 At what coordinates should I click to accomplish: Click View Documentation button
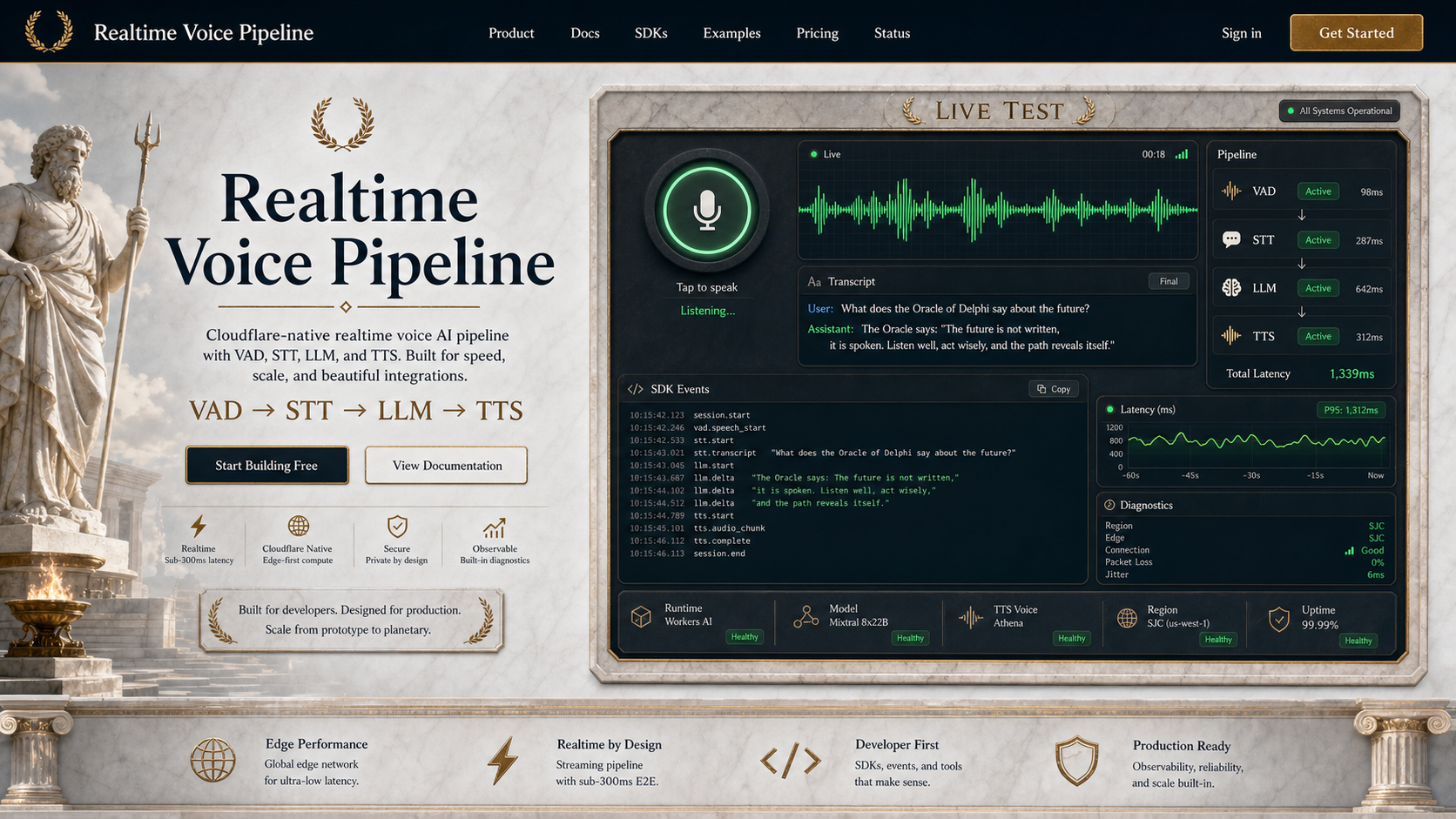coord(447,466)
